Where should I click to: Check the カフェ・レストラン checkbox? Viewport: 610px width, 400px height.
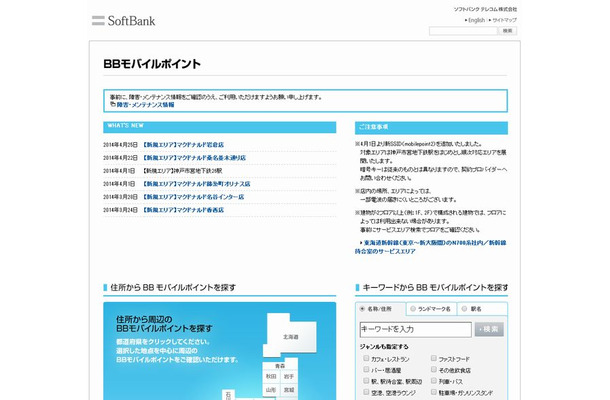(366, 358)
